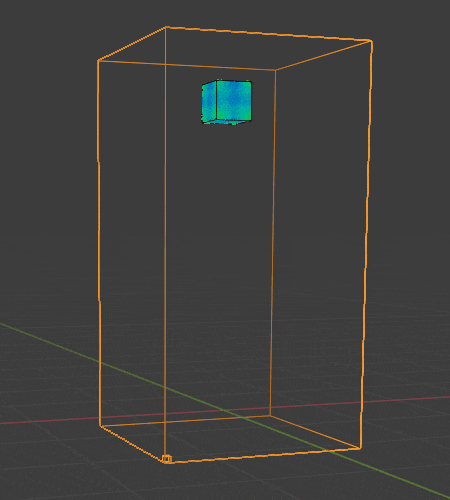
Task: Click the front-left top corner of the wireframe
Action: pyautogui.click(x=98, y=61)
